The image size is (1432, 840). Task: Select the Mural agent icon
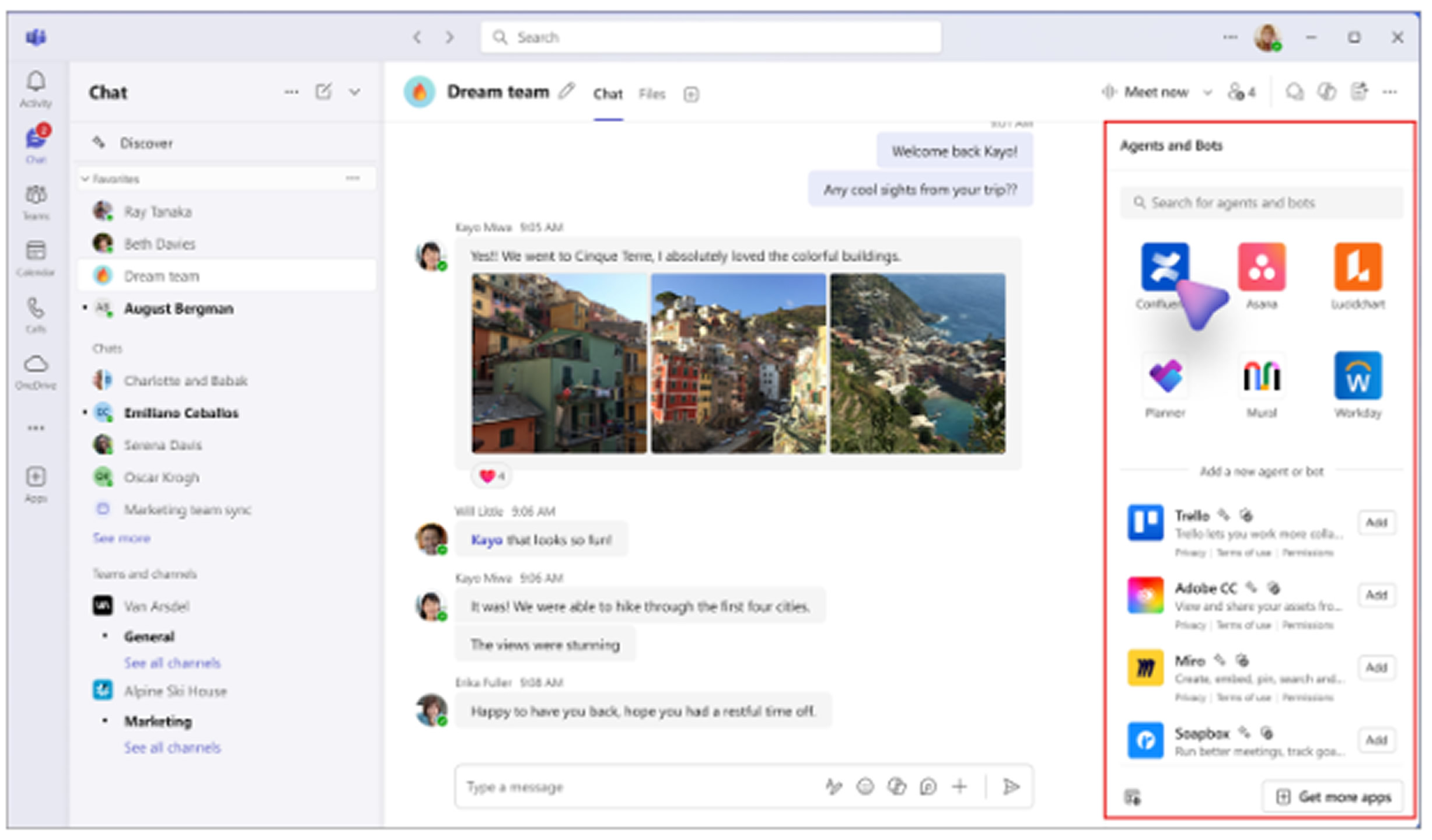click(x=1261, y=376)
